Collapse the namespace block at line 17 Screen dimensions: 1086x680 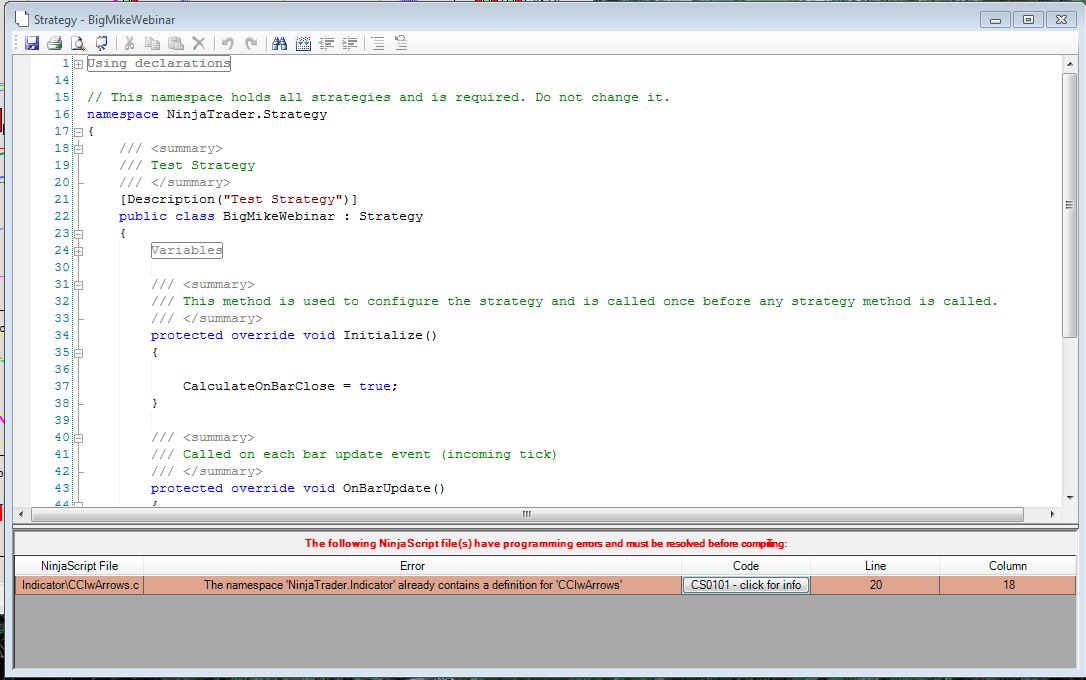click(78, 132)
